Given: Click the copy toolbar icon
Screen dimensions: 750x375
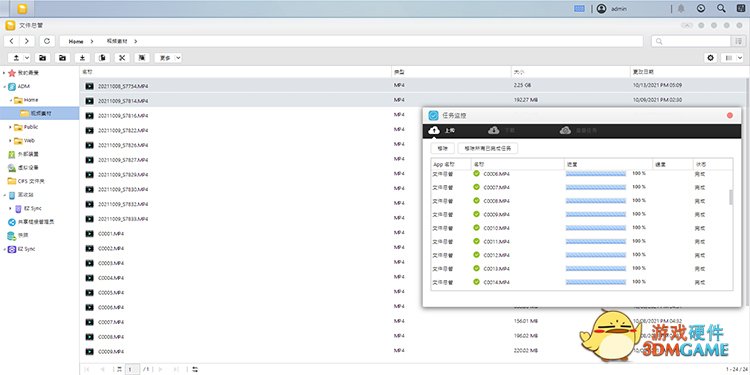Looking at the screenshot, I should pyautogui.click(x=102, y=58).
